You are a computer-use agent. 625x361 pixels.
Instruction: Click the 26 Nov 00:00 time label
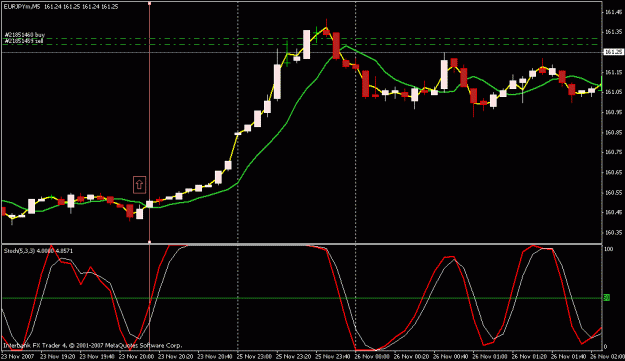pyautogui.click(x=372, y=356)
